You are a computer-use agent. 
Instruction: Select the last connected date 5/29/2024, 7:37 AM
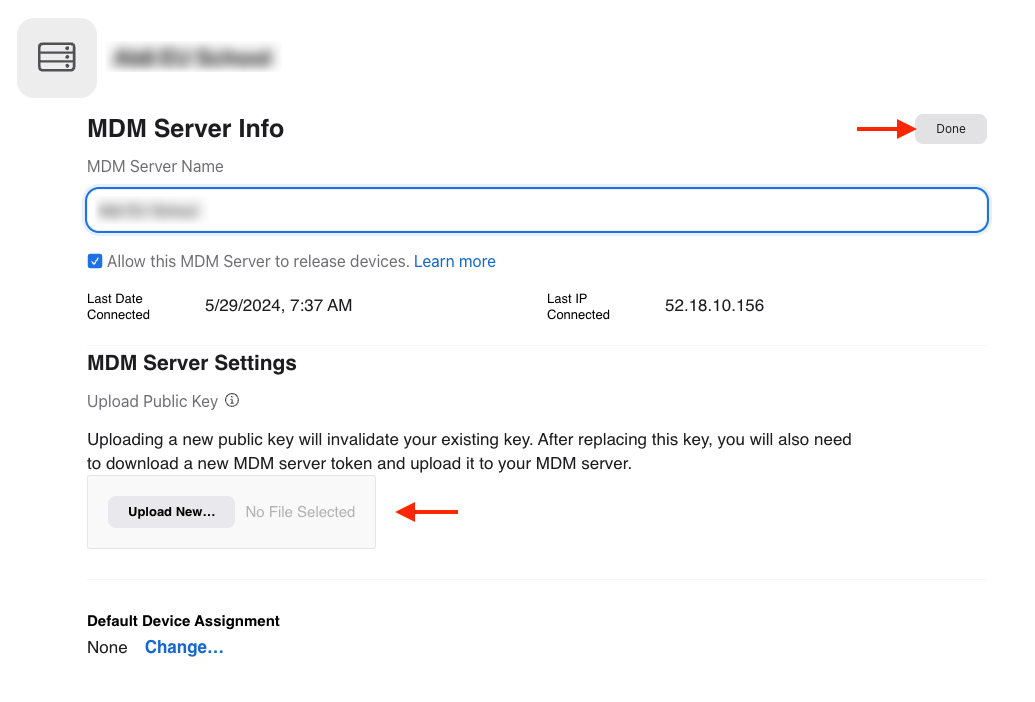[278, 306]
